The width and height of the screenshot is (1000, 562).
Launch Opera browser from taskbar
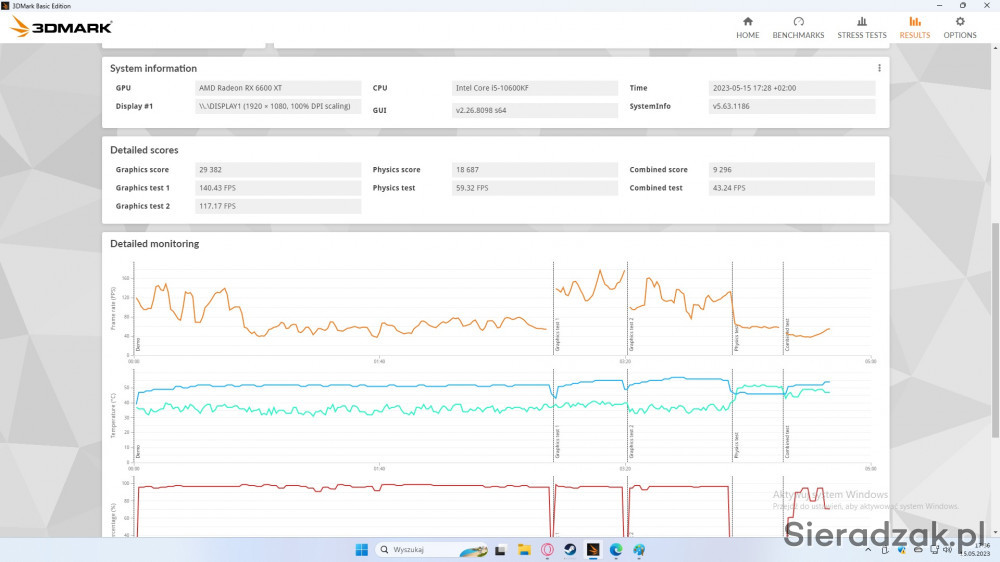coord(547,550)
